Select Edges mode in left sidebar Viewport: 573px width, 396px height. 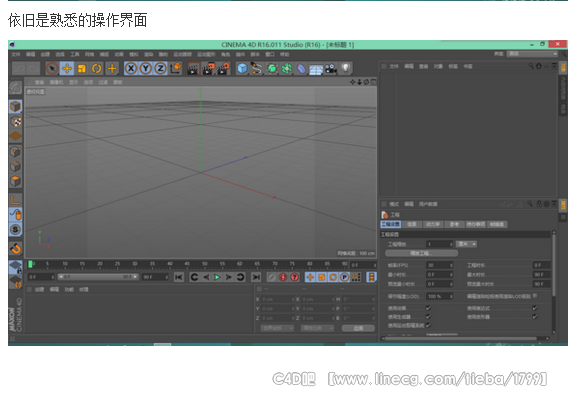[15, 166]
